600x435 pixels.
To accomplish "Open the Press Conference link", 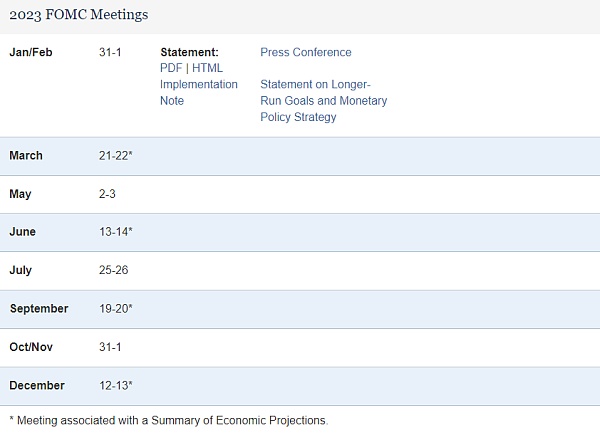I will [x=305, y=52].
